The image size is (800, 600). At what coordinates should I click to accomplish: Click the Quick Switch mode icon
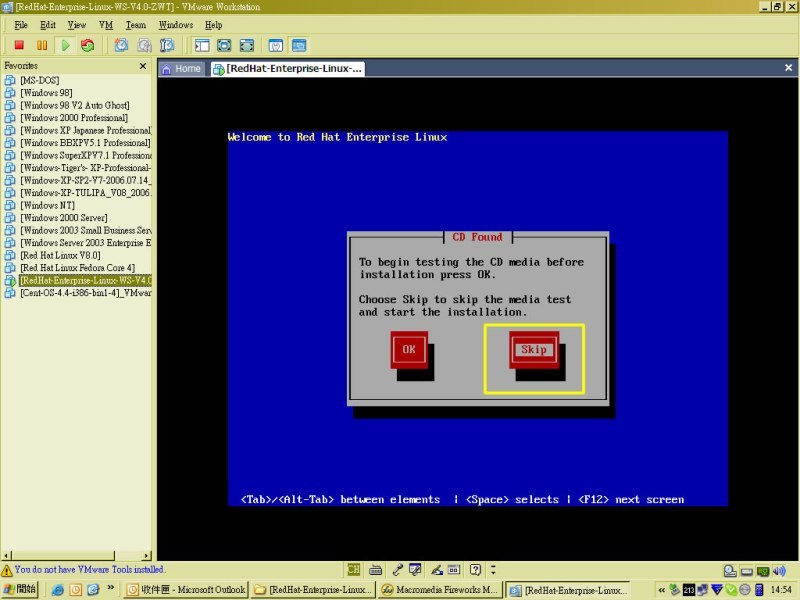coord(224,45)
